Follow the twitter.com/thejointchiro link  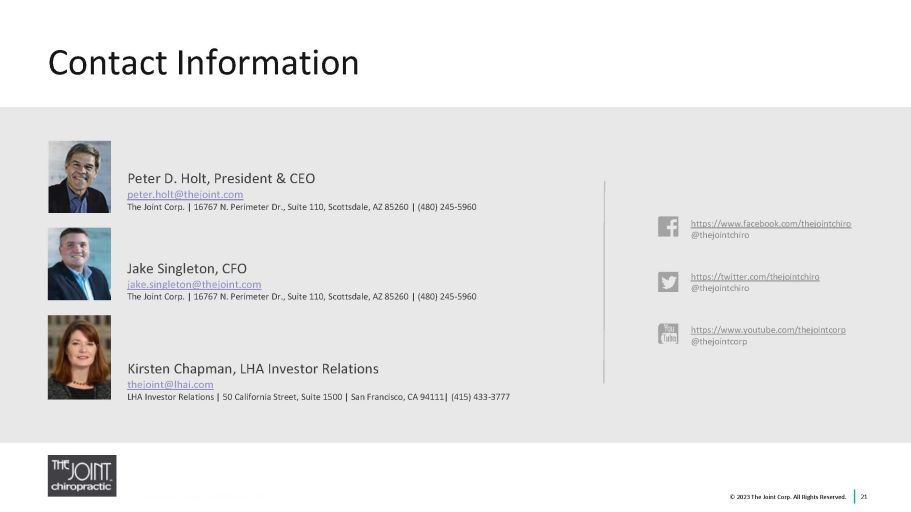[x=754, y=276]
